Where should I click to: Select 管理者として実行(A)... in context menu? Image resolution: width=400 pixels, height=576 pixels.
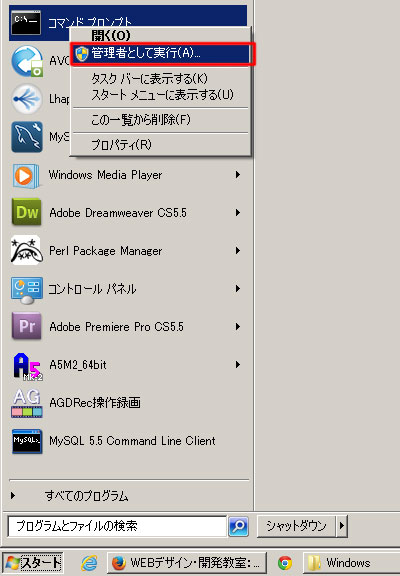[162, 54]
